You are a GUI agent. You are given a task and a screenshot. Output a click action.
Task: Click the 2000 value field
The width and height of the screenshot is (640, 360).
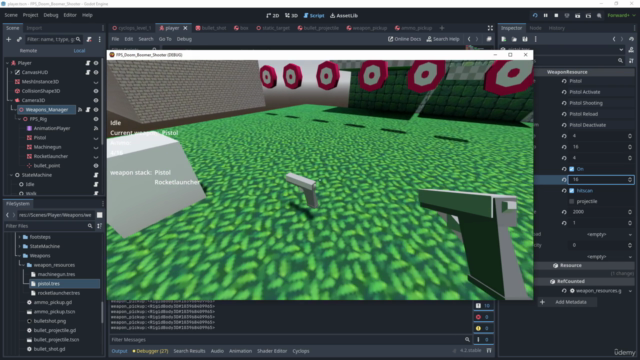pos(601,212)
